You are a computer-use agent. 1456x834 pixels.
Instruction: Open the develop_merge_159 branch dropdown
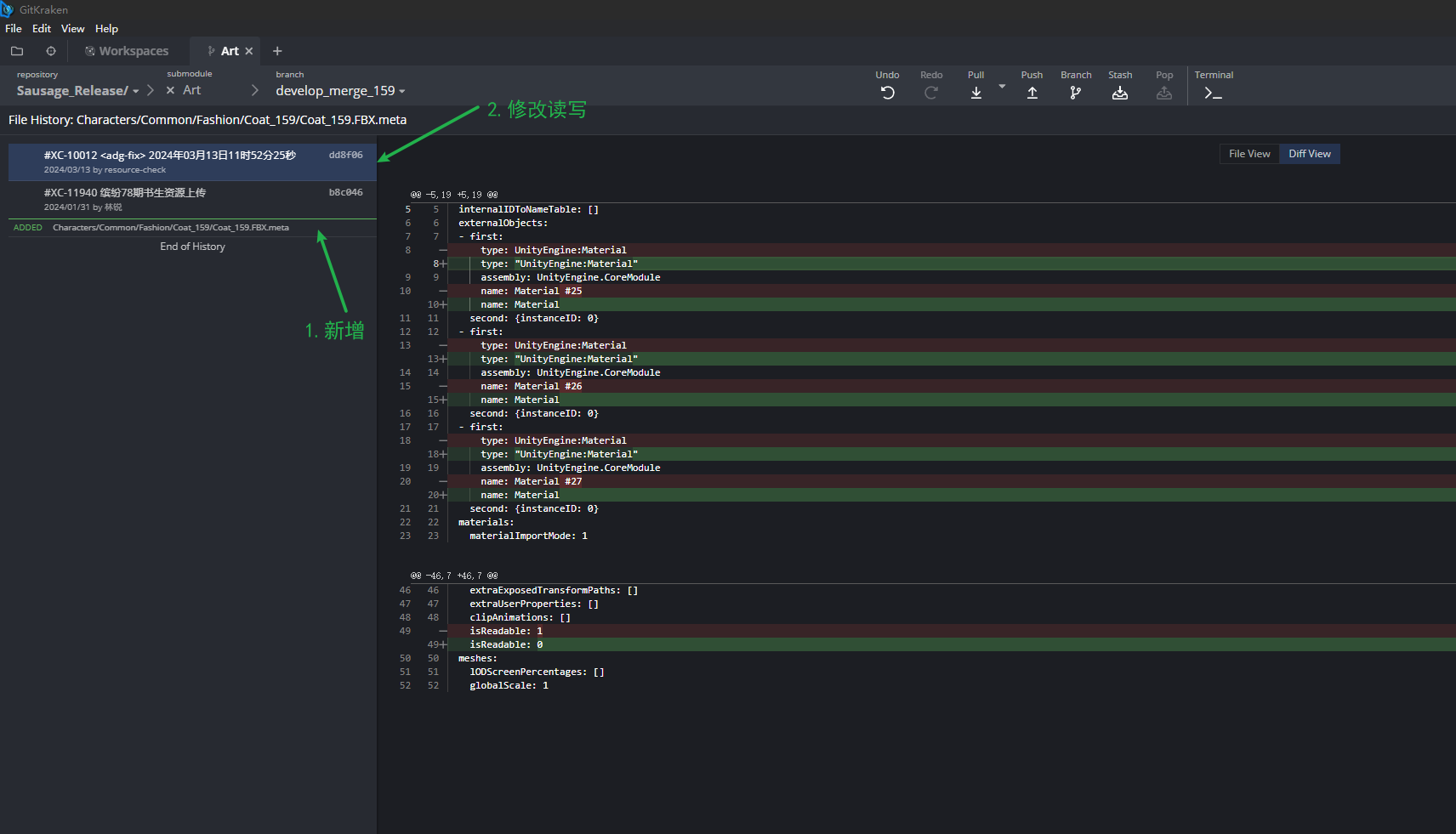[401, 90]
